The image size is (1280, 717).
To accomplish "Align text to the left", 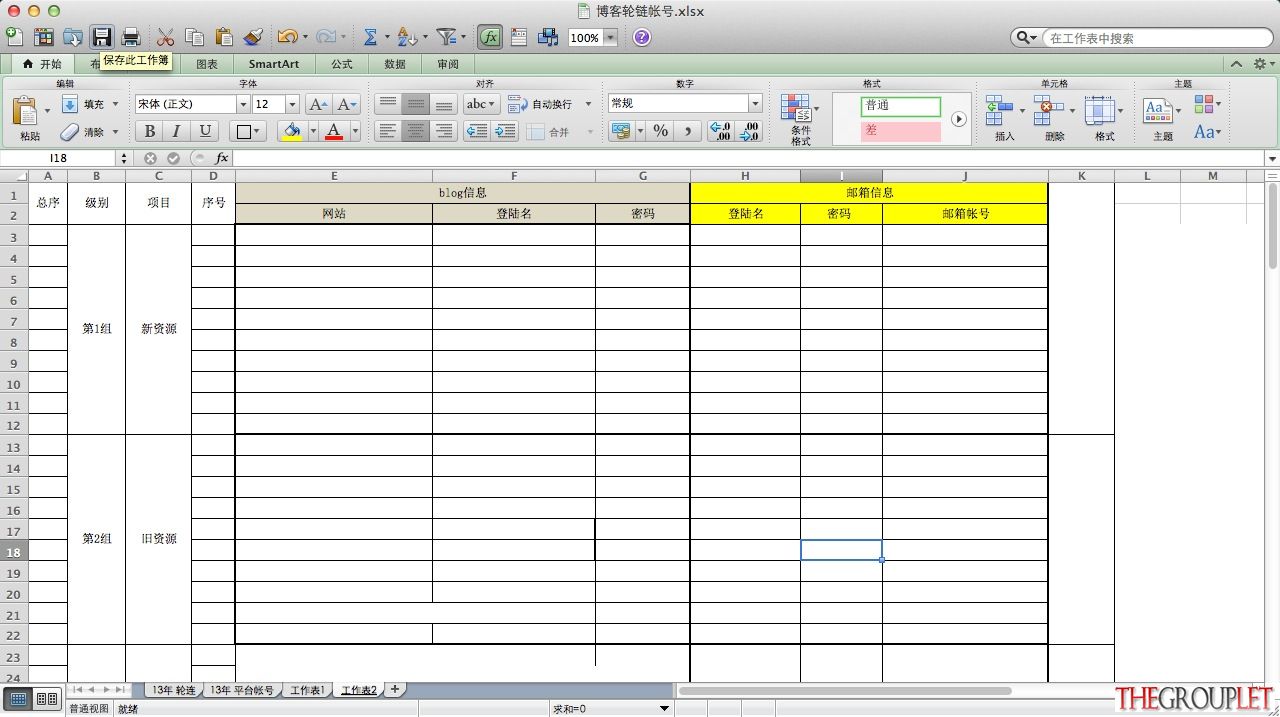I will (388, 131).
